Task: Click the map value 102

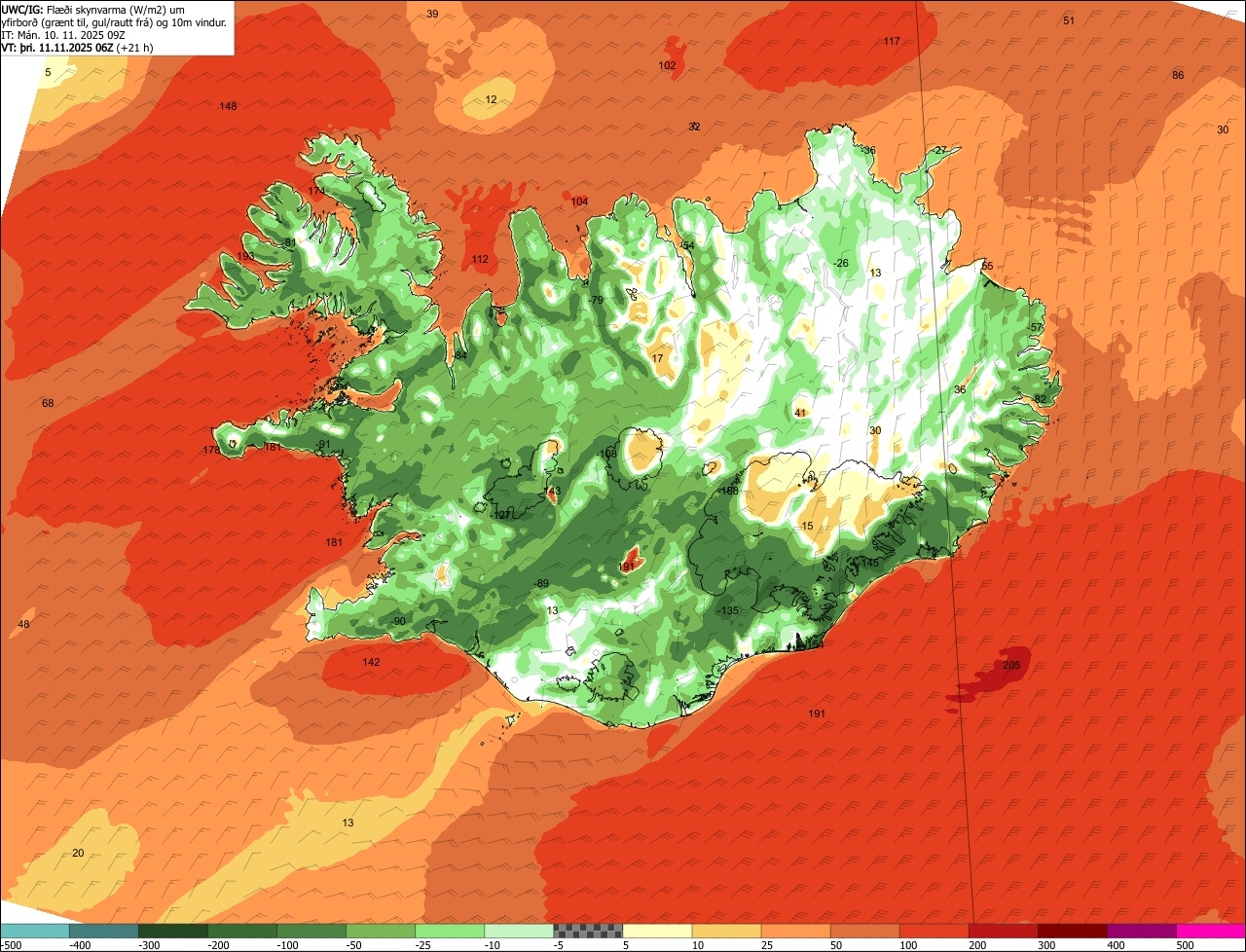Action: point(667,66)
